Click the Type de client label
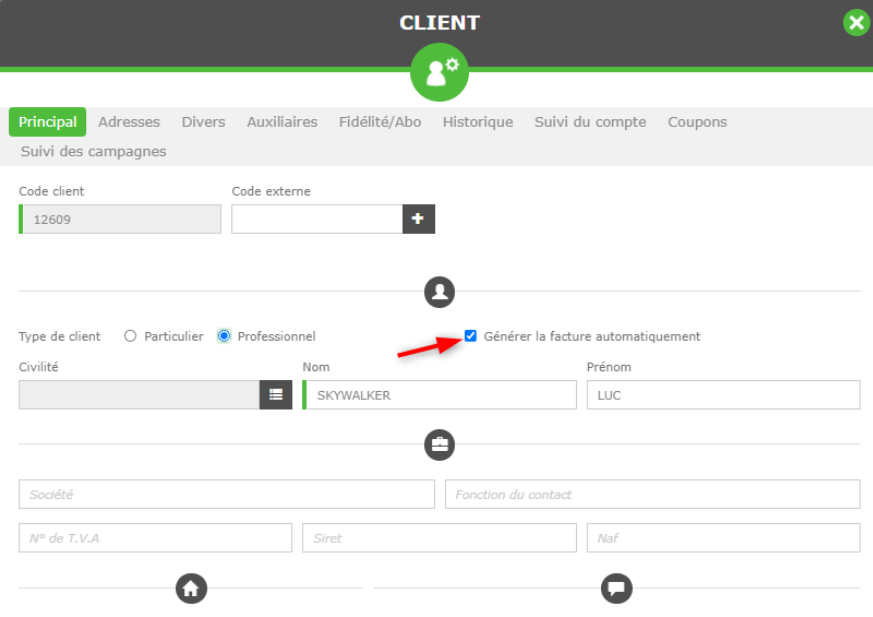The image size is (873, 617). tap(60, 336)
